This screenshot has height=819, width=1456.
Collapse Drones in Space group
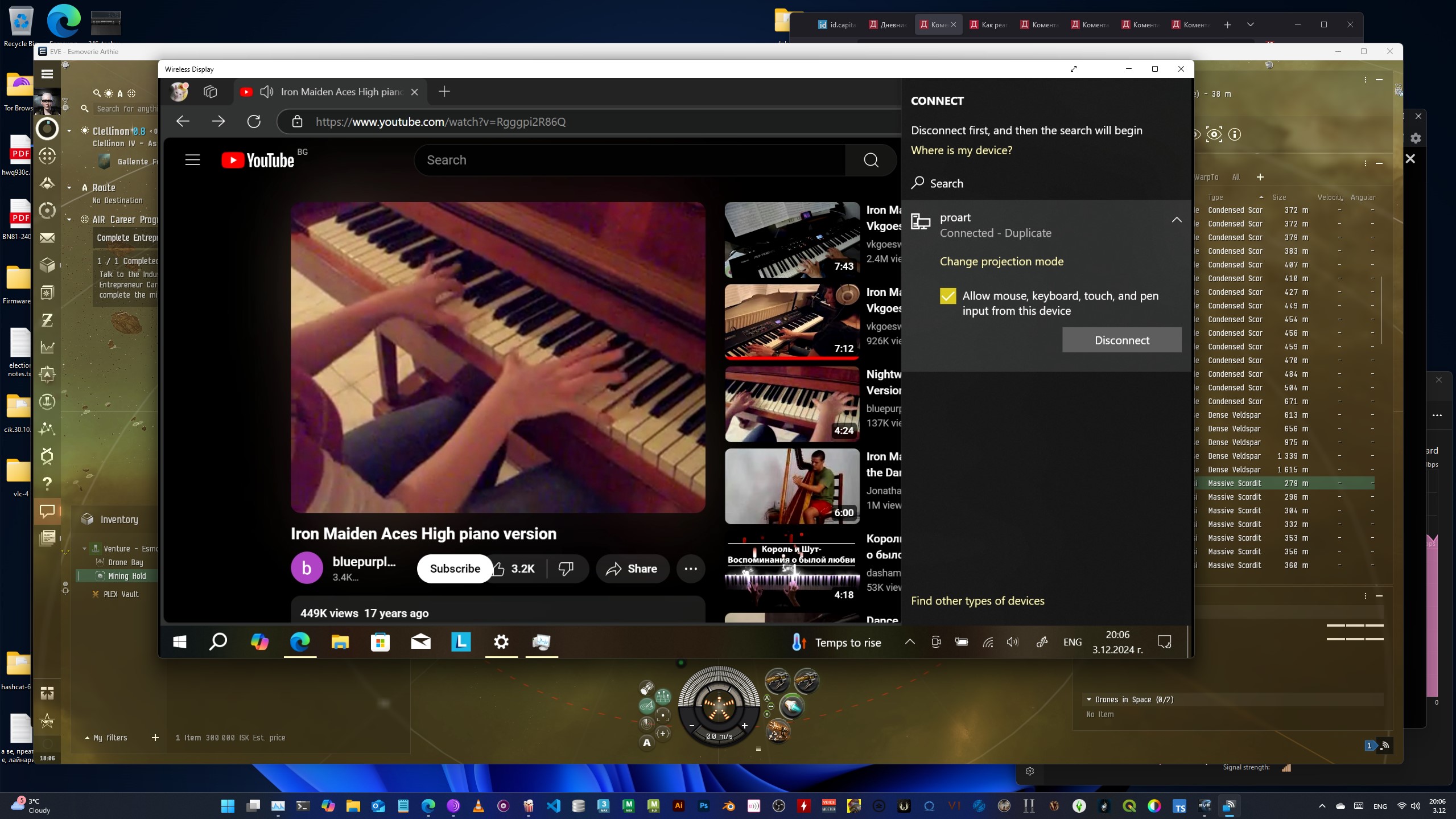coord(1088,699)
